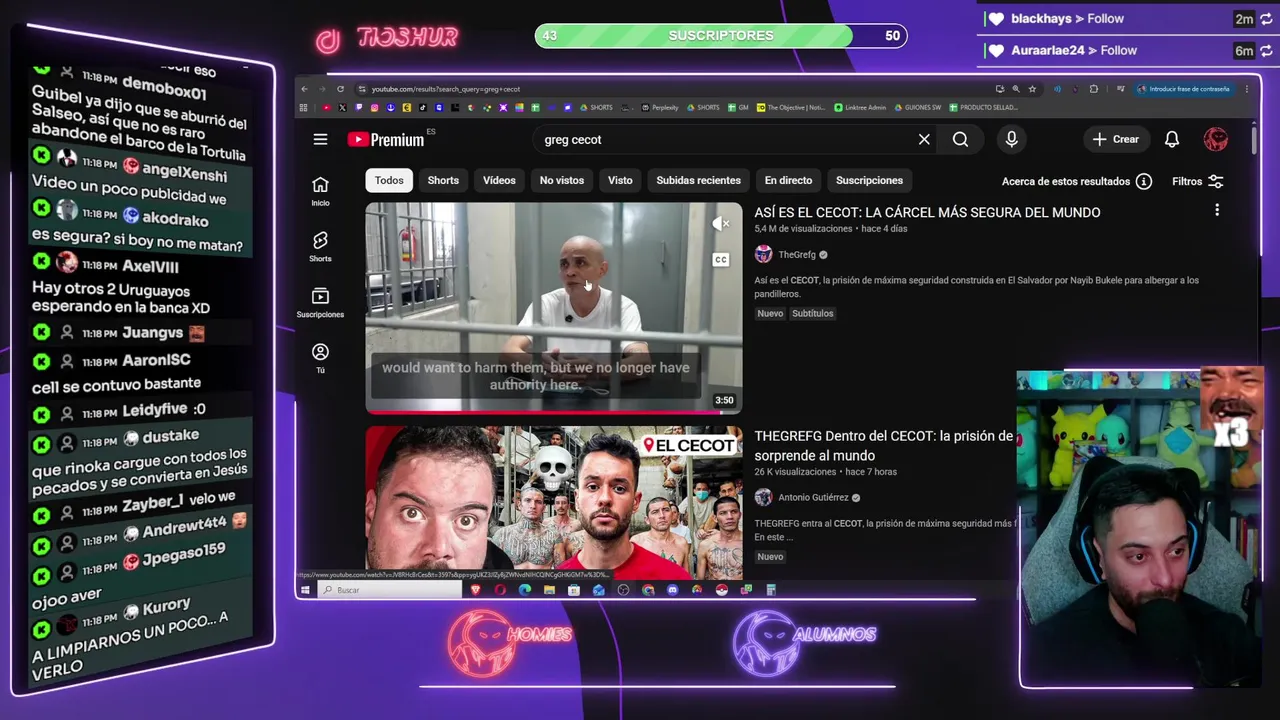Open Brave browser from taskbar
The width and height of the screenshot is (1280, 720).
pyautogui.click(x=476, y=590)
